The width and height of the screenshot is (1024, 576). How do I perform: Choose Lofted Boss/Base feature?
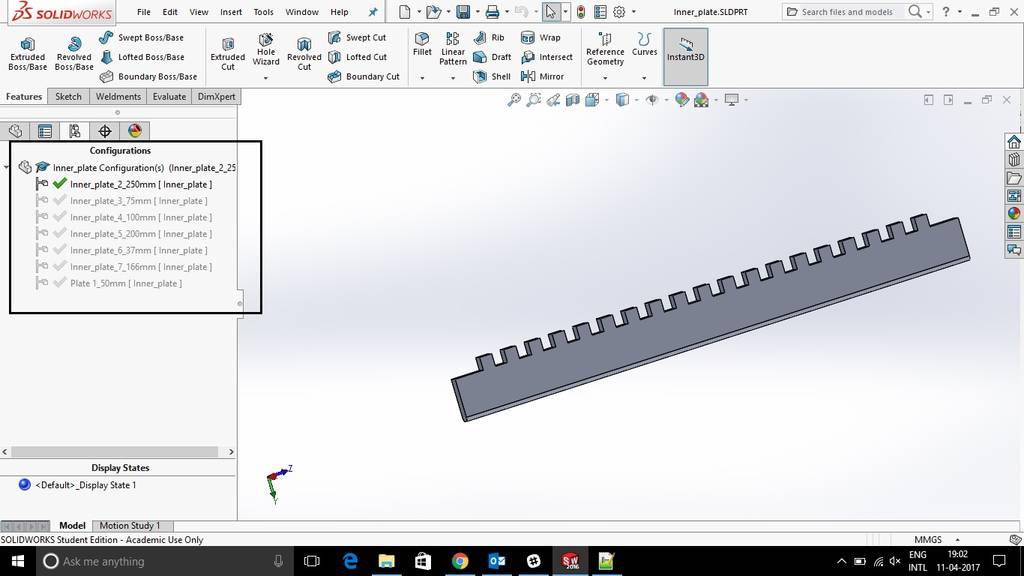pos(142,57)
